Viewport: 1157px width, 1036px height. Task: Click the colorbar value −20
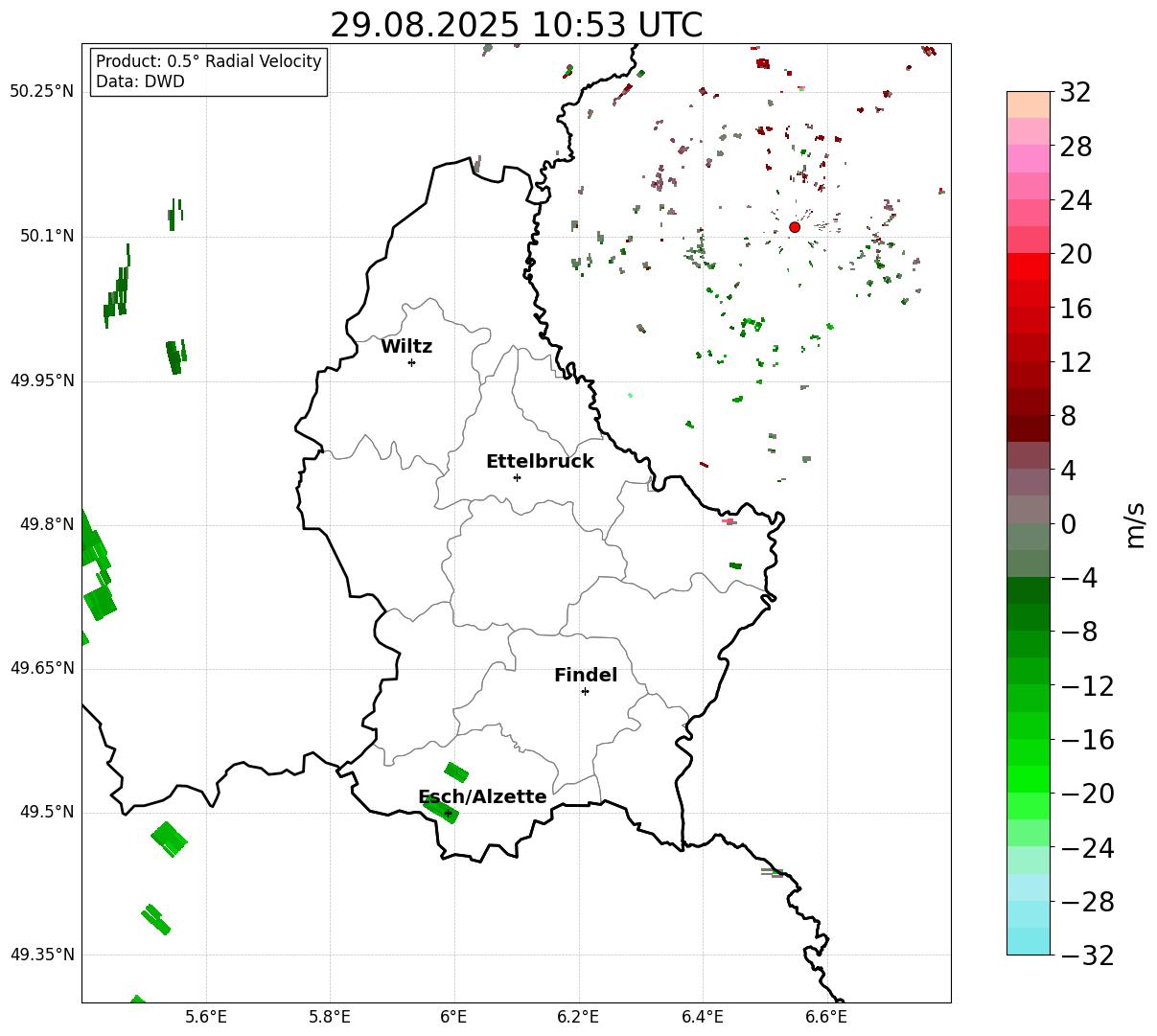click(1087, 794)
